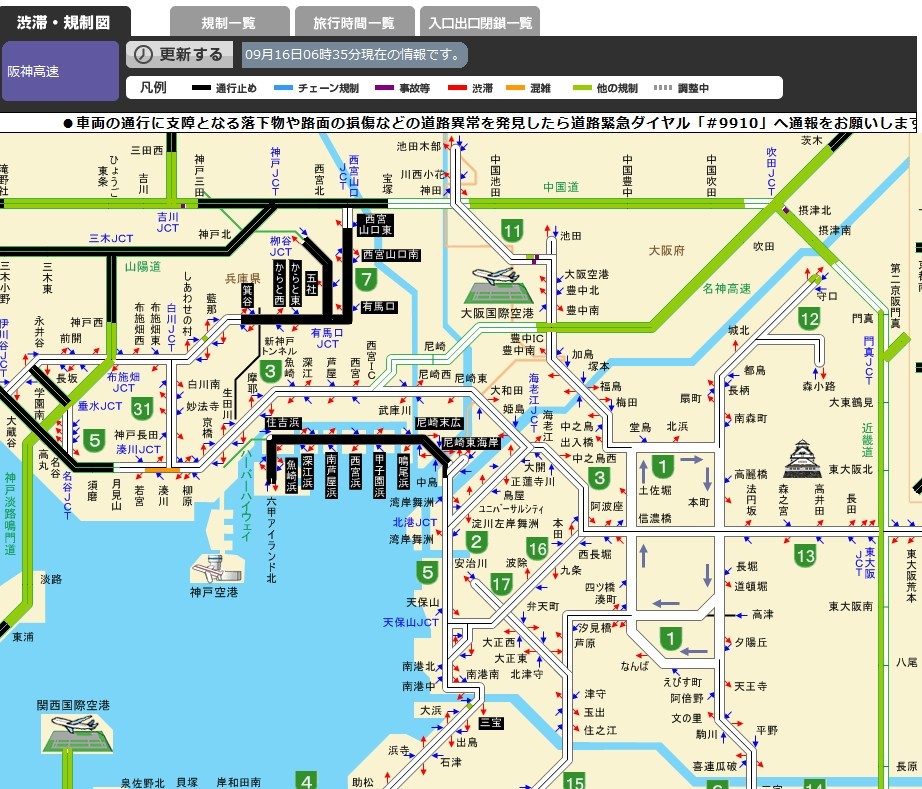Select the 西宮山口南 closure label
The width and height of the screenshot is (922, 789).
tap(393, 256)
